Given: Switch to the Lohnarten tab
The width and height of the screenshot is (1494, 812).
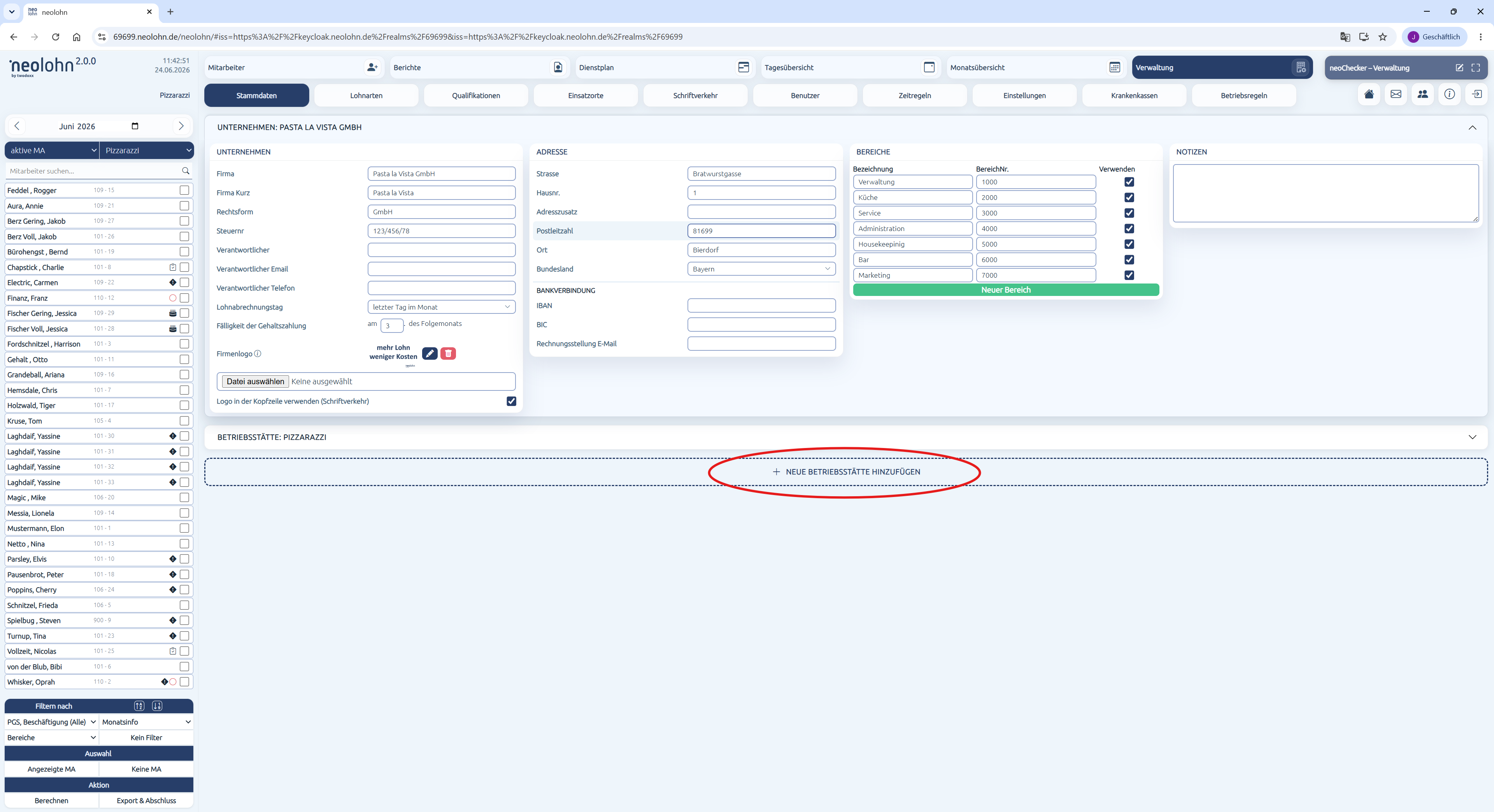Looking at the screenshot, I should (x=366, y=96).
